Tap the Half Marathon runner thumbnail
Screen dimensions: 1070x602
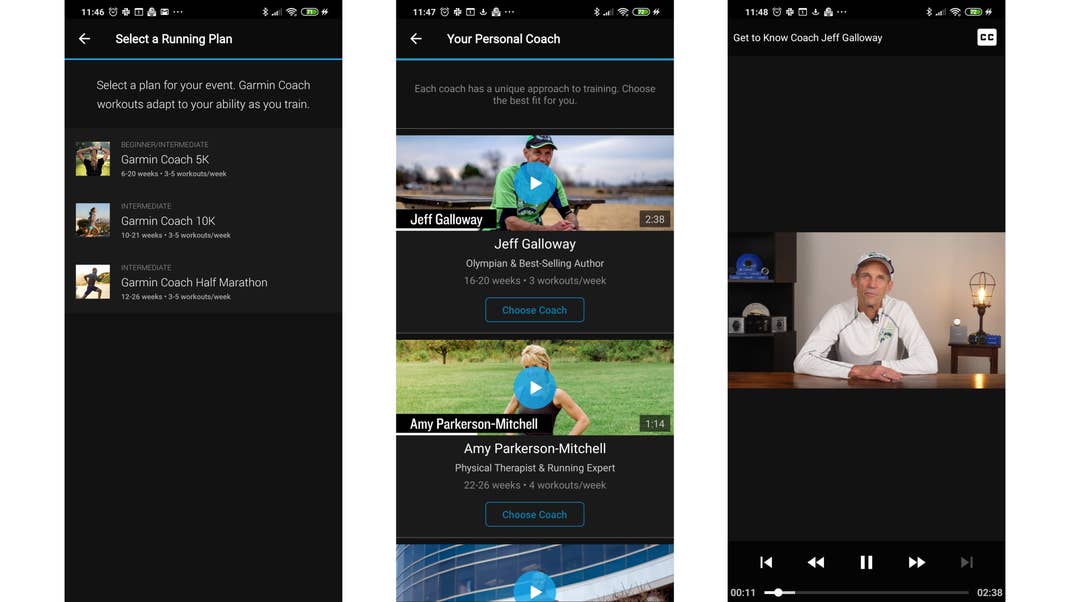pos(93,282)
